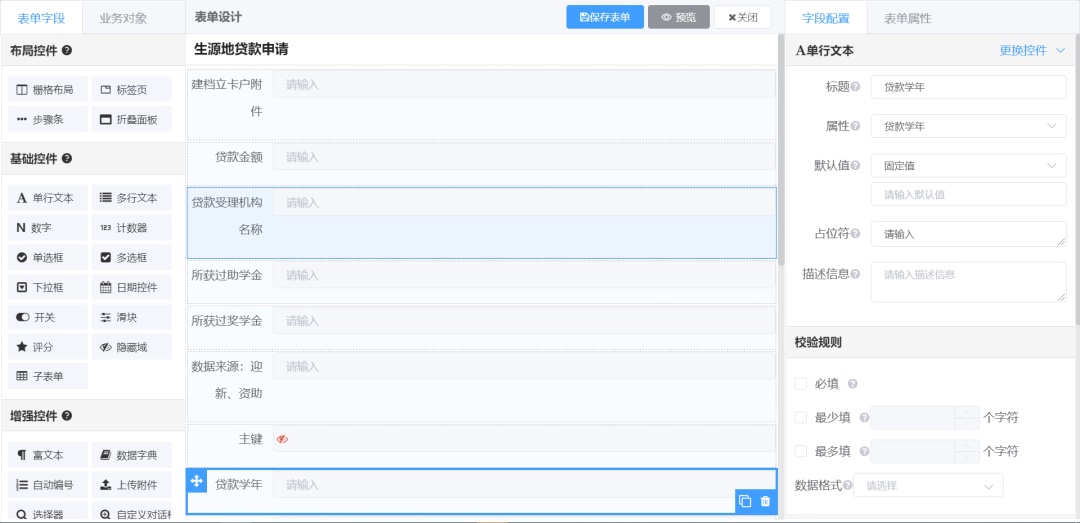Click the 预览 preview button
The image size is (1080, 523).
tap(679, 17)
